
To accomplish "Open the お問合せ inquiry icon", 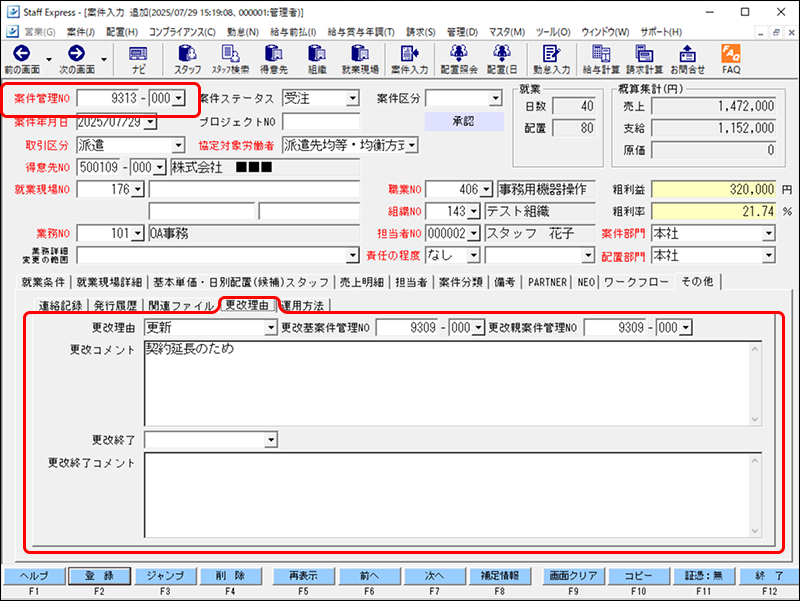I will point(688,59).
